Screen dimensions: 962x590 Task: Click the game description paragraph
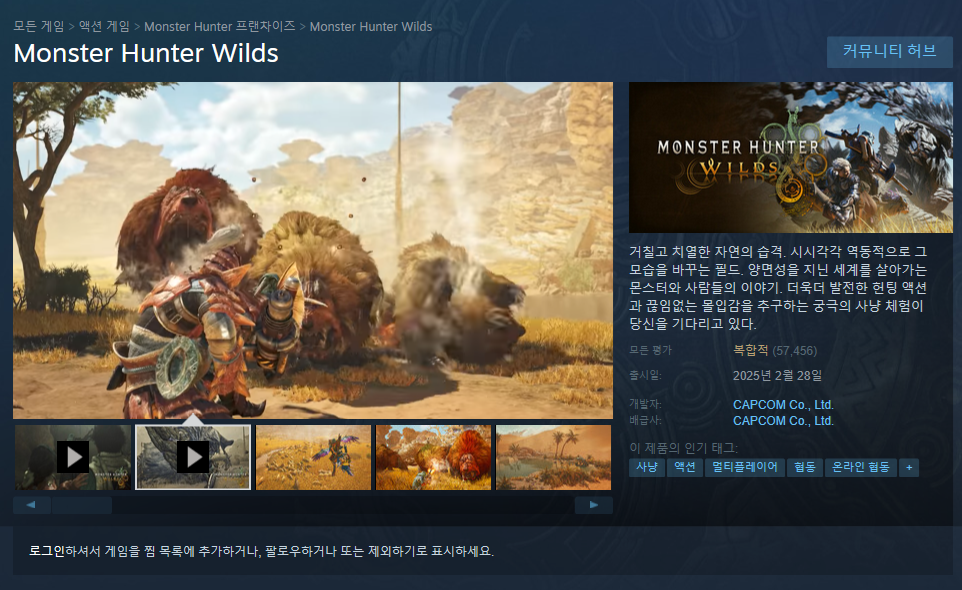click(778, 287)
